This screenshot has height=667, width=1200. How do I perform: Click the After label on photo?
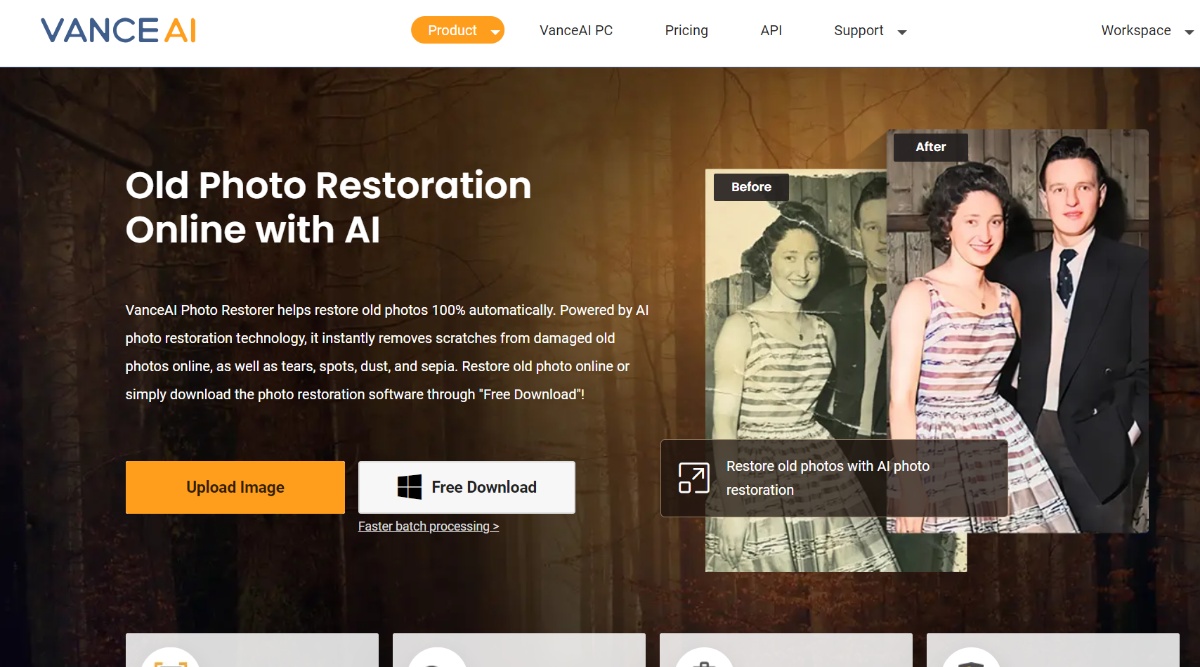tap(931, 147)
